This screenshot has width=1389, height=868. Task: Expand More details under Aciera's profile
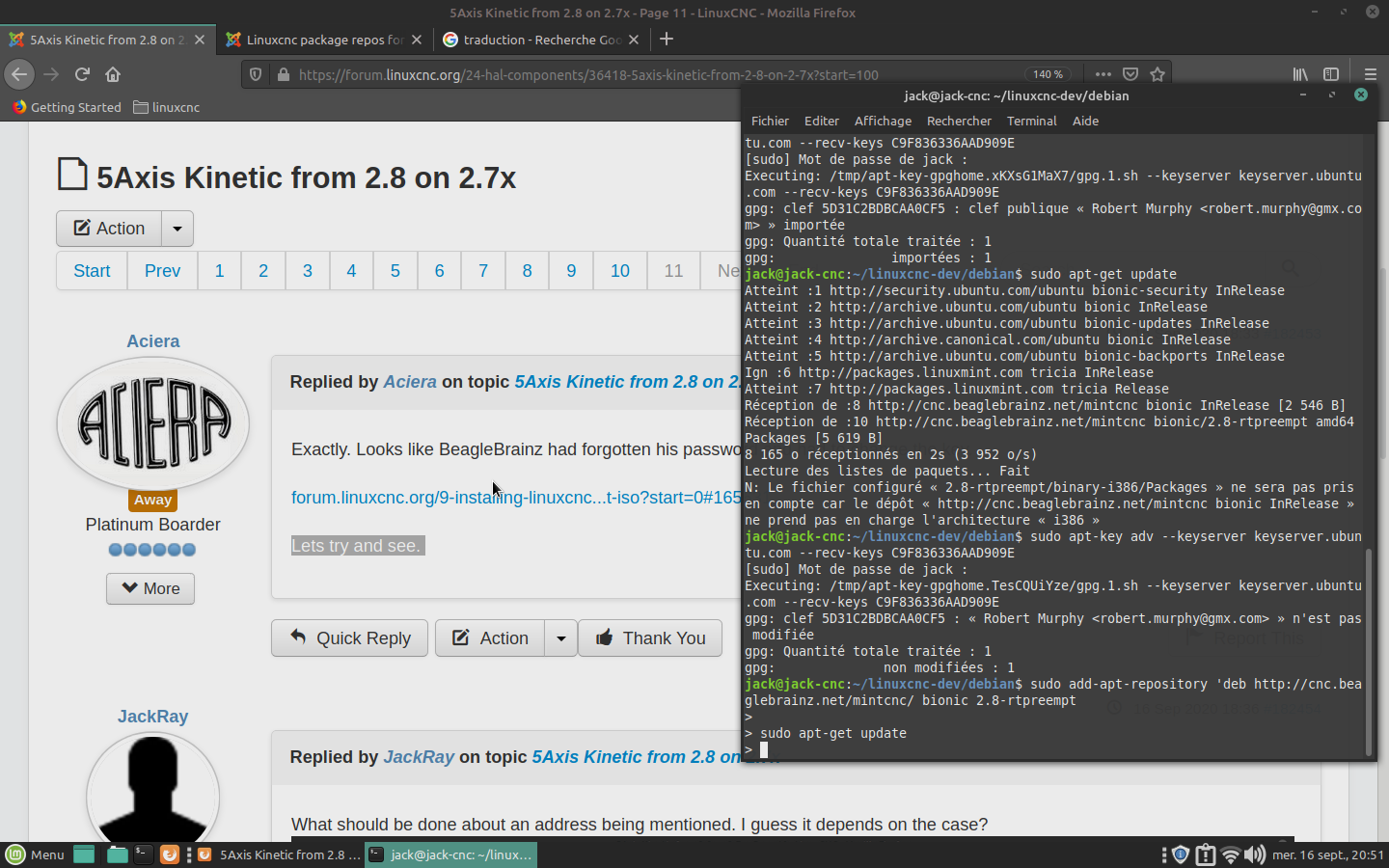point(150,588)
